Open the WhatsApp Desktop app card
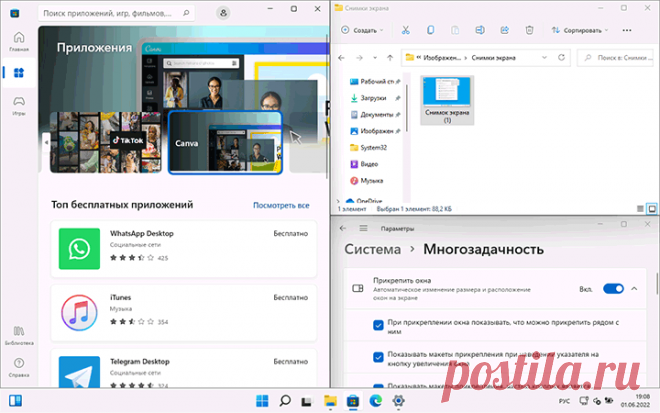The width and height of the screenshot is (660, 413). click(x=184, y=249)
